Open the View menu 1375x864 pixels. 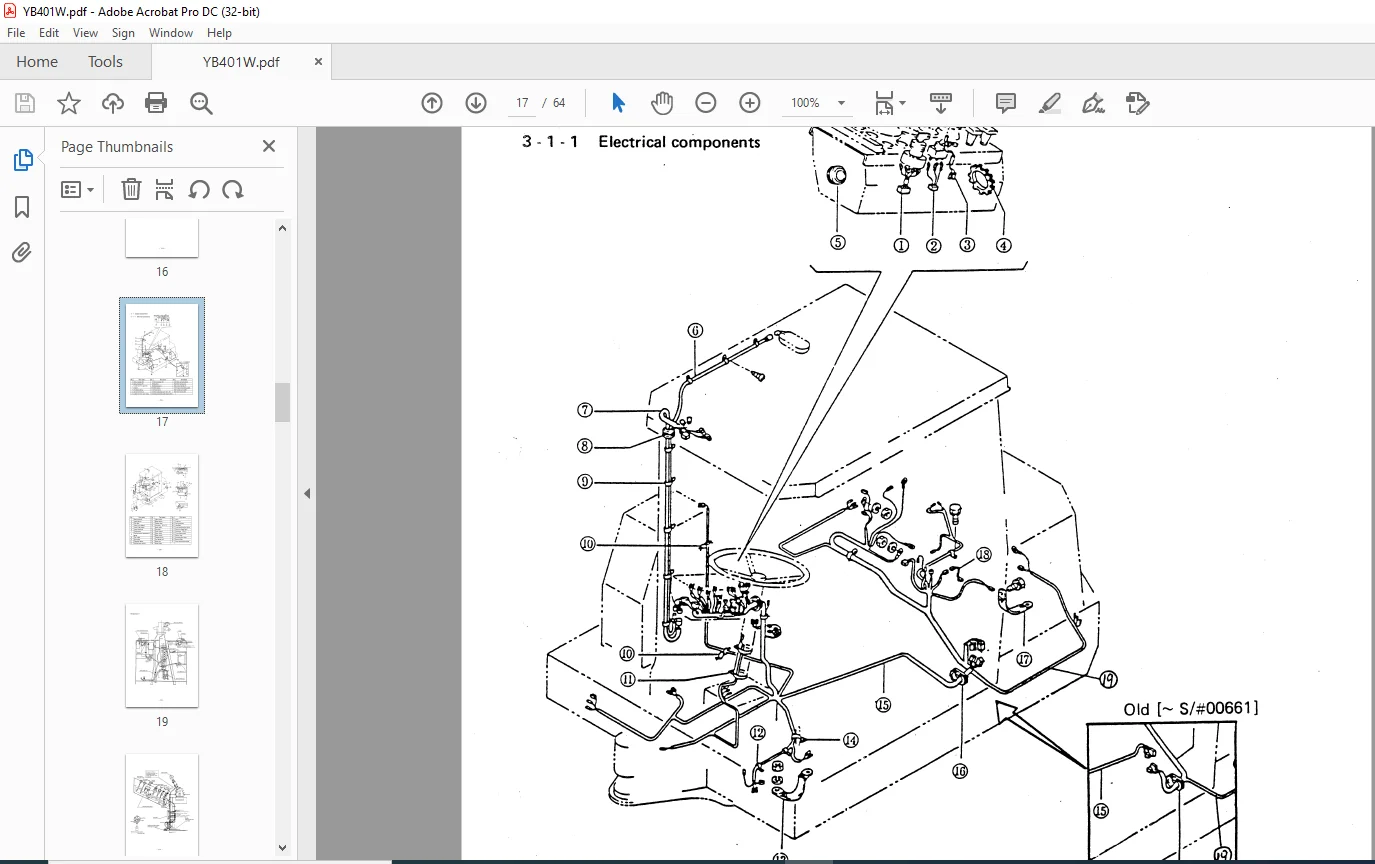(85, 33)
